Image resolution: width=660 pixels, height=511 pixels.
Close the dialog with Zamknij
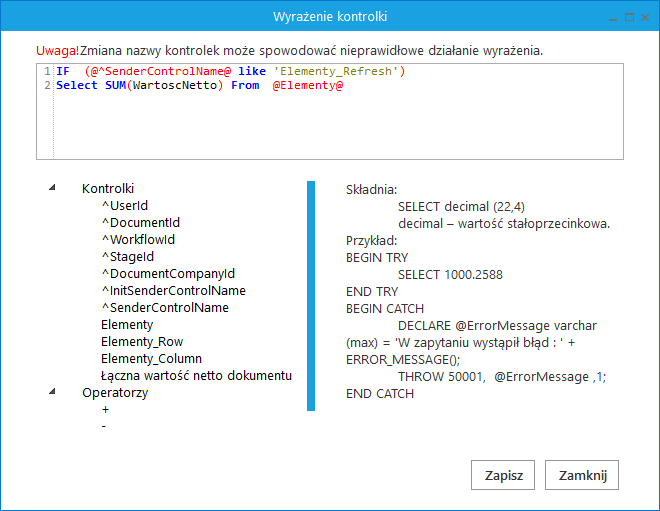coord(582,475)
